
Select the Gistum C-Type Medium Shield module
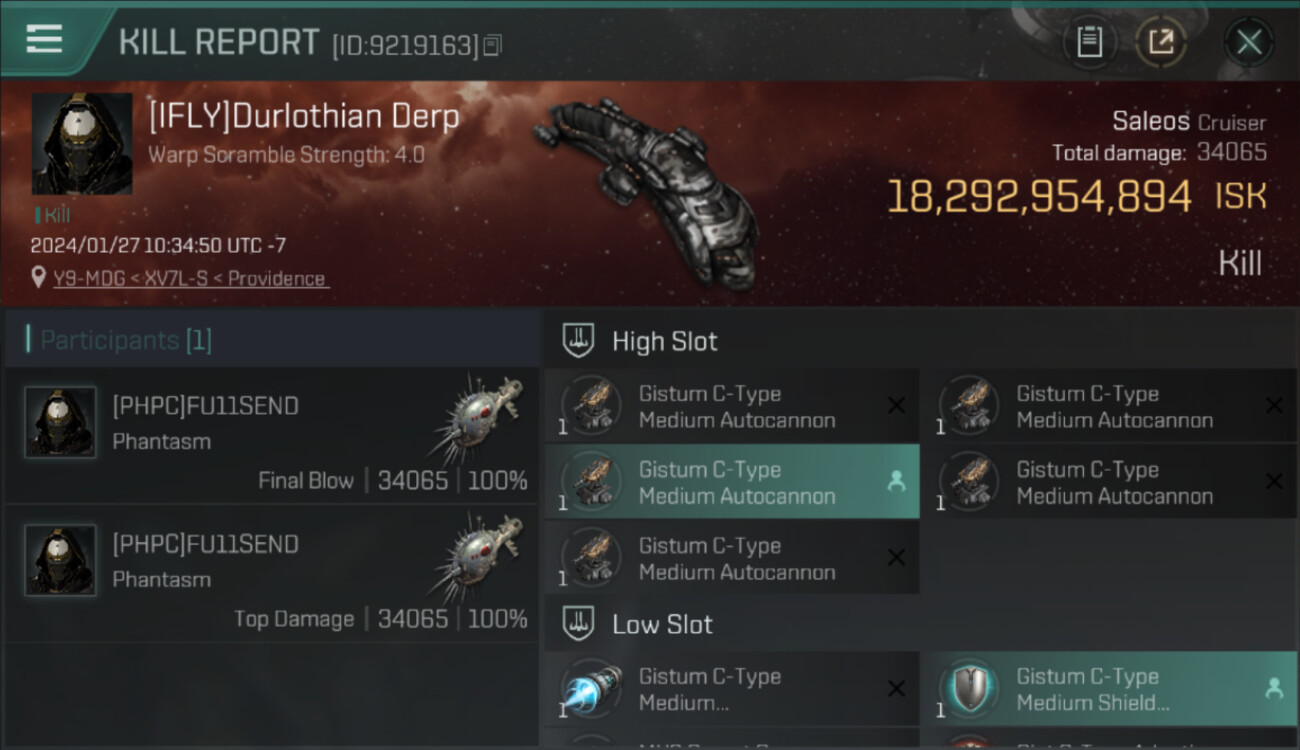pyautogui.click(x=1110, y=689)
